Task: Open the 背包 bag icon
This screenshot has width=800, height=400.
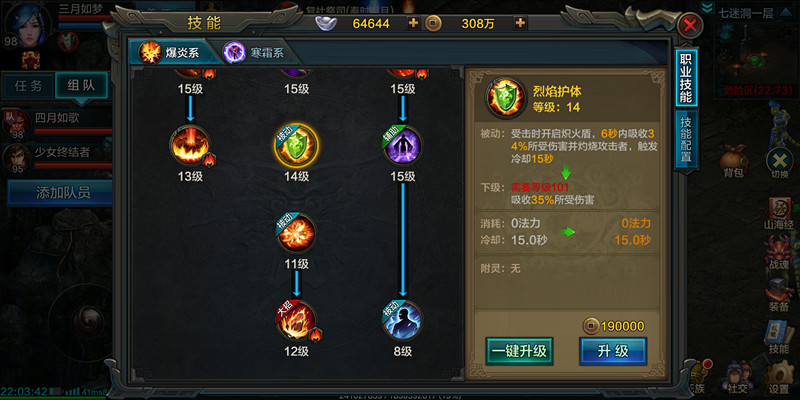Action: tap(733, 162)
